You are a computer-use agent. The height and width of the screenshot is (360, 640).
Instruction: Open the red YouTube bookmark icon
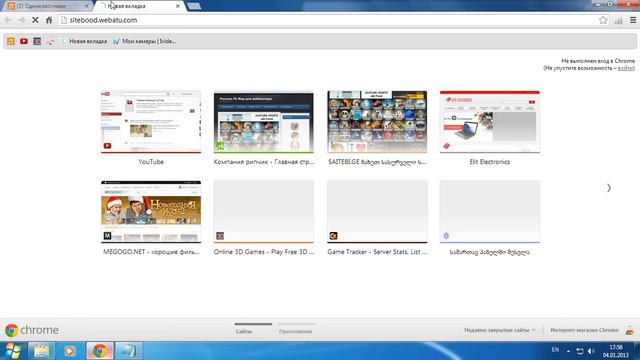point(24,41)
